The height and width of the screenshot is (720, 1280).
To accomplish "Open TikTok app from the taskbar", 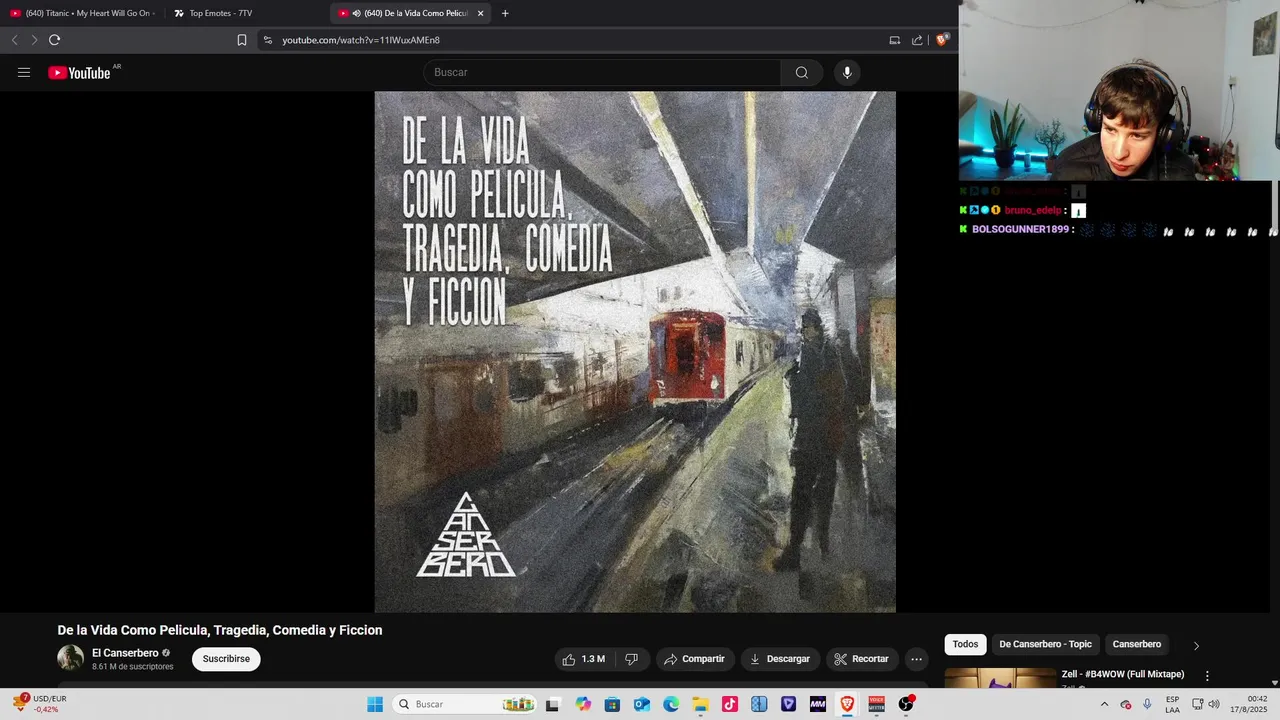I will pos(730,704).
